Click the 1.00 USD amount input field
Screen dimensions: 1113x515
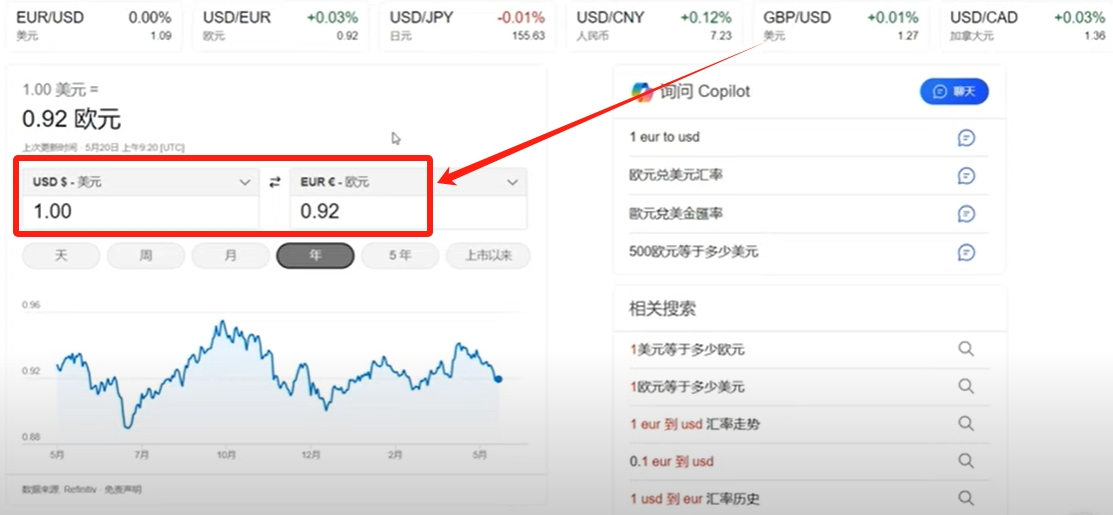[141, 212]
